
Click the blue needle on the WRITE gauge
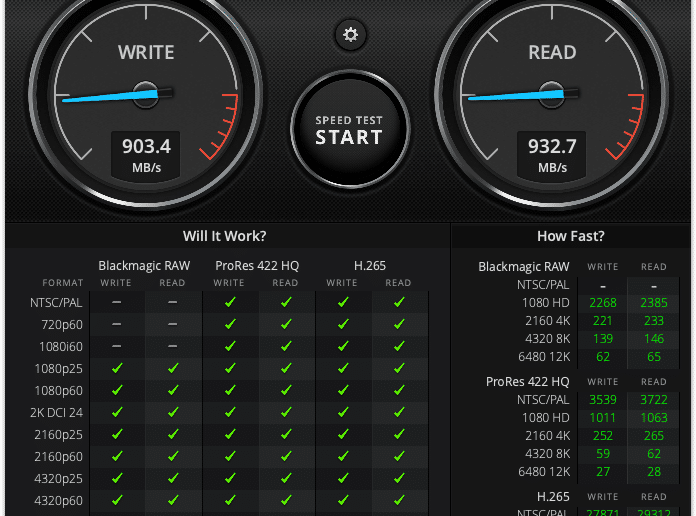(110, 96)
